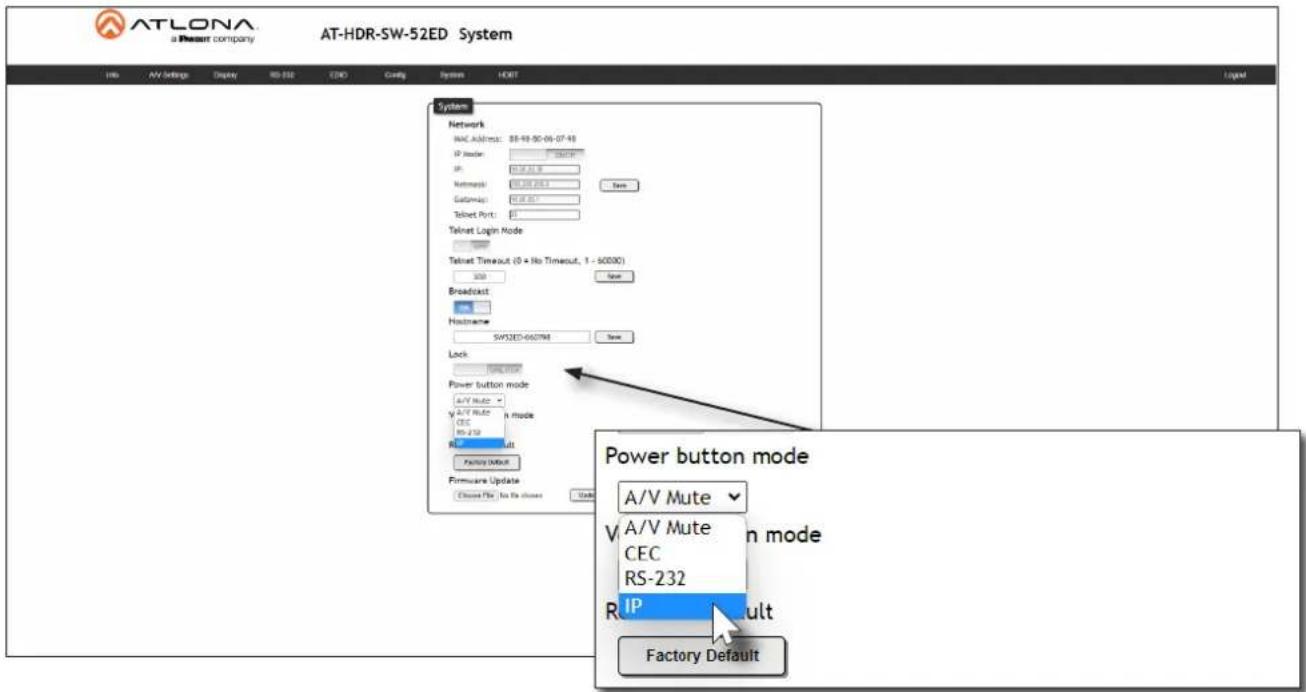Open the RS-232 menu page
Image resolution: width=1306 pixels, height=692 pixels.
281,76
